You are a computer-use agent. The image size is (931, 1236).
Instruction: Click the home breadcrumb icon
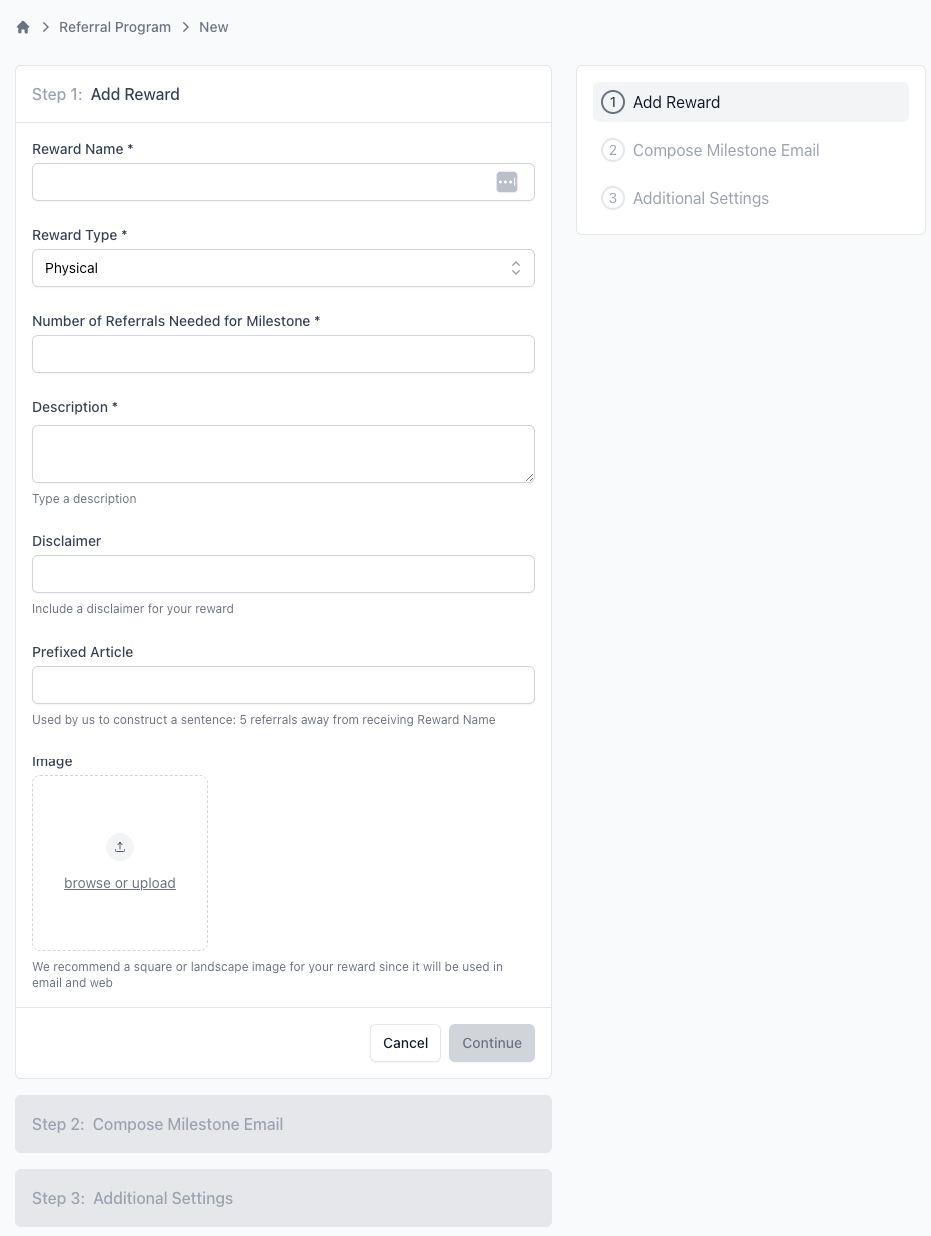point(23,27)
